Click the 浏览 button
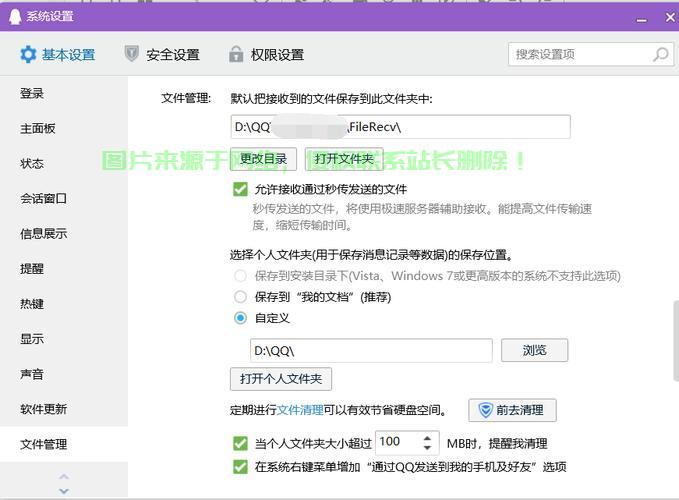The width and height of the screenshot is (679, 500). click(534, 350)
